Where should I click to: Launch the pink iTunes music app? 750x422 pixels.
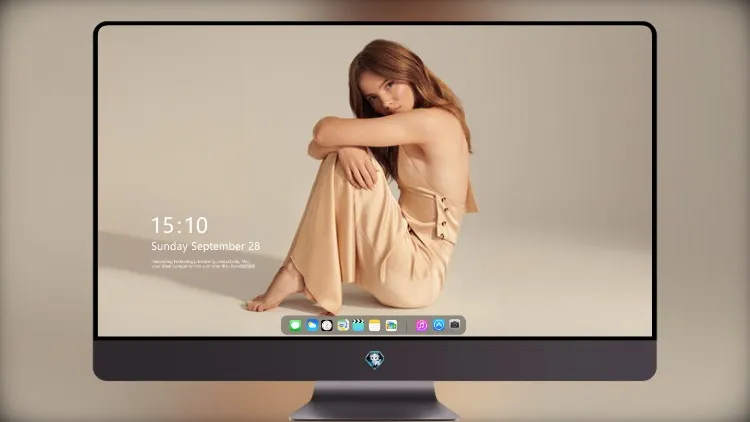[x=421, y=325]
